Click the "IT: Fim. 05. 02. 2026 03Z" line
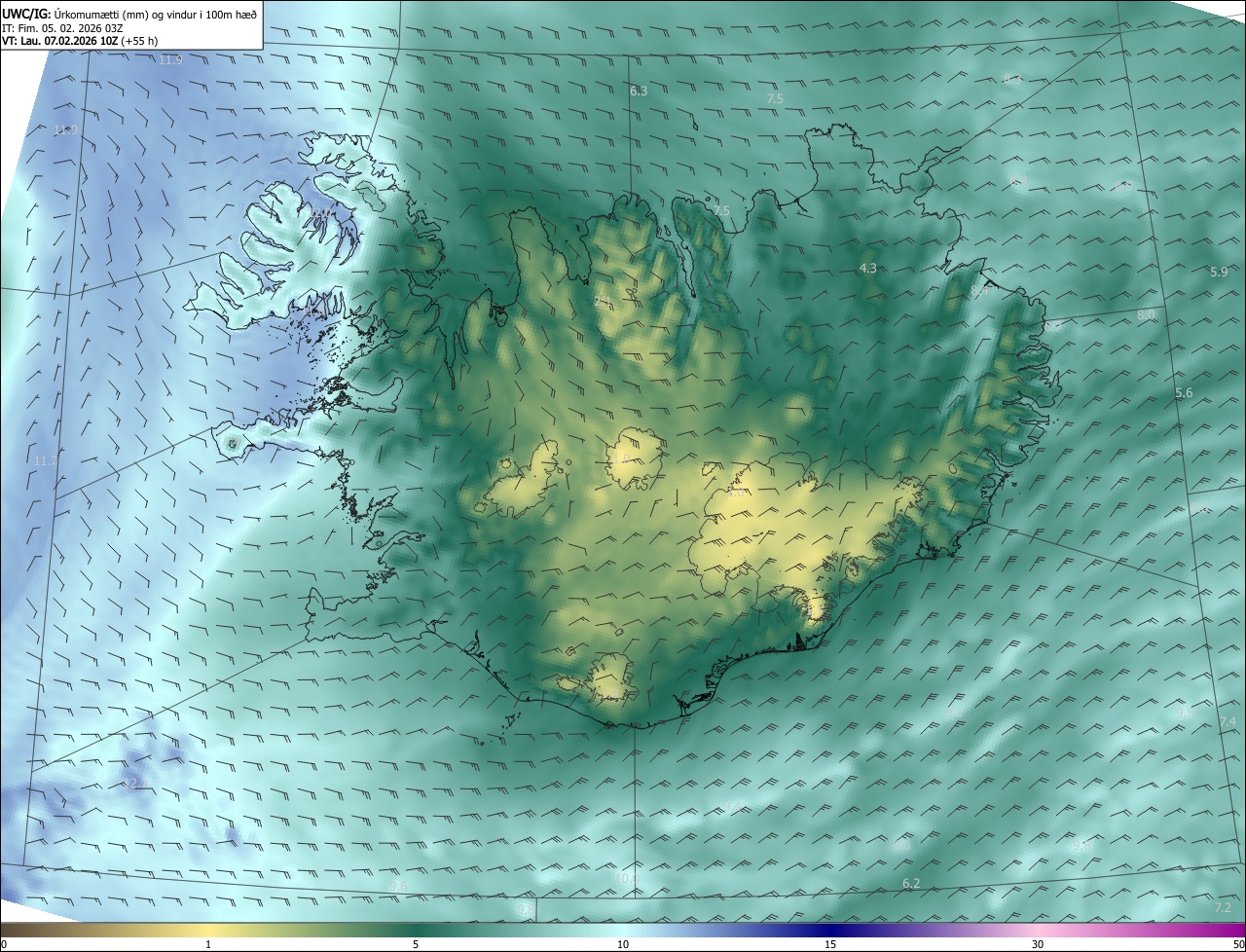 coord(62,28)
